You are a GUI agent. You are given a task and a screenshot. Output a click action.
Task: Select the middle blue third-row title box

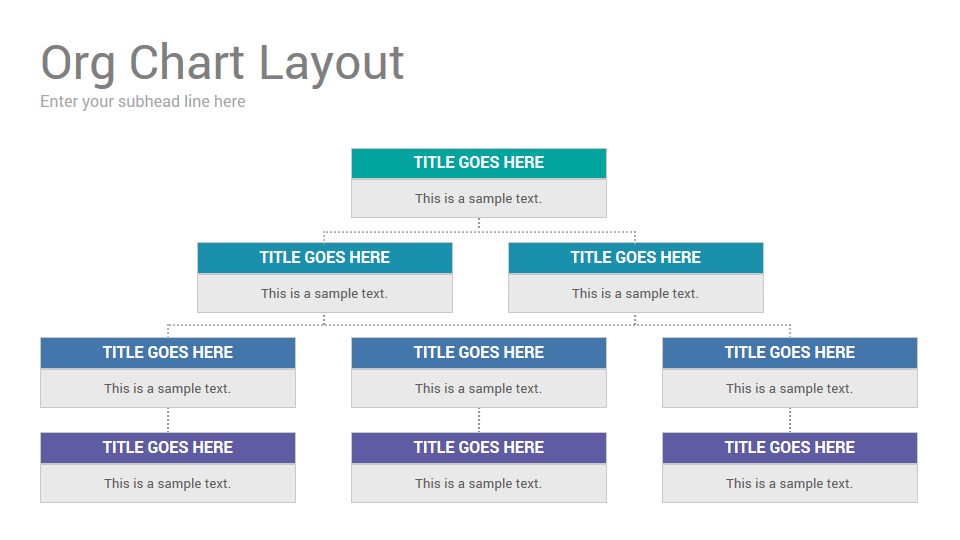479,353
